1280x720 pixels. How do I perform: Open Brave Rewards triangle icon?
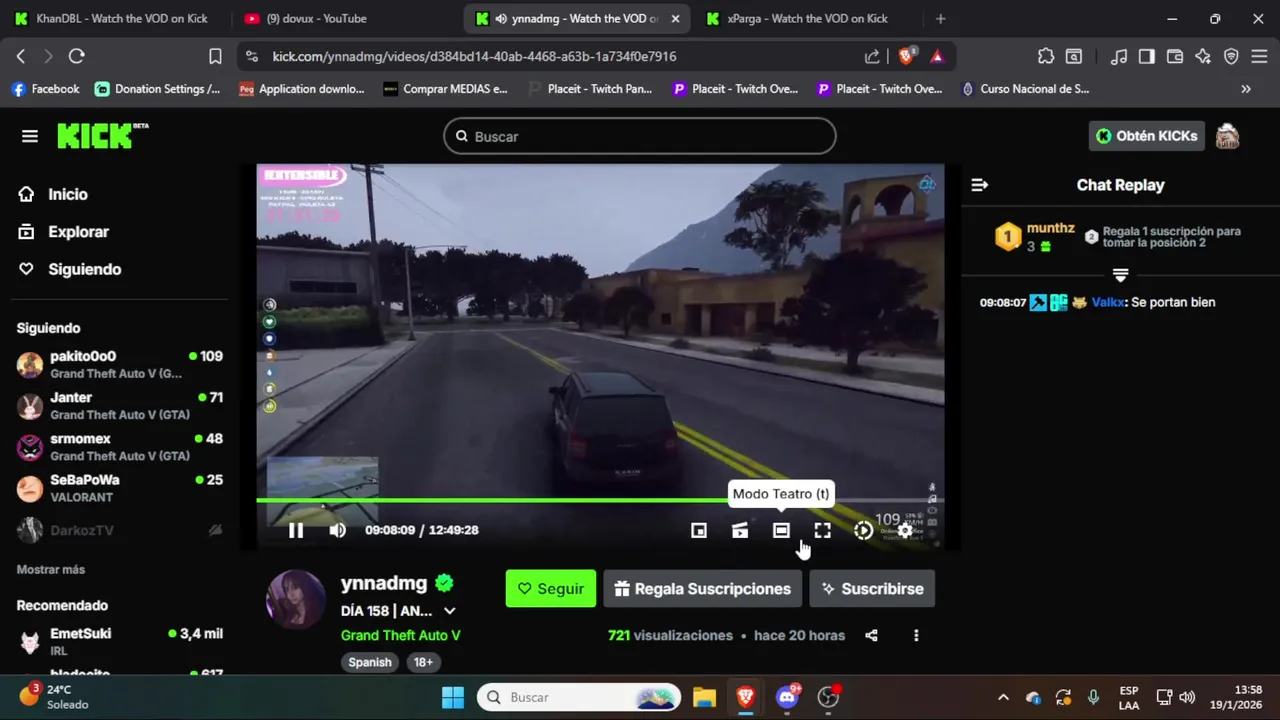click(937, 57)
